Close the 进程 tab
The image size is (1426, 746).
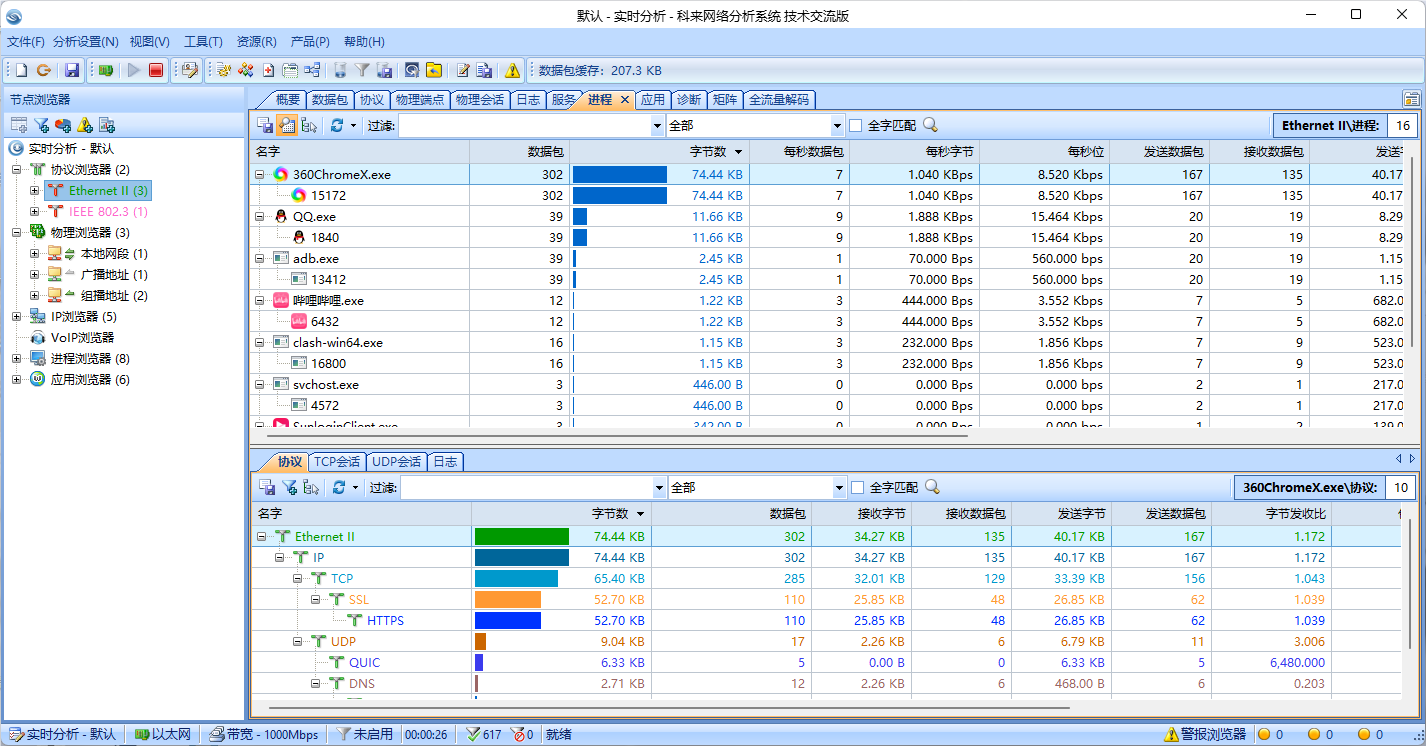pyautogui.click(x=625, y=99)
